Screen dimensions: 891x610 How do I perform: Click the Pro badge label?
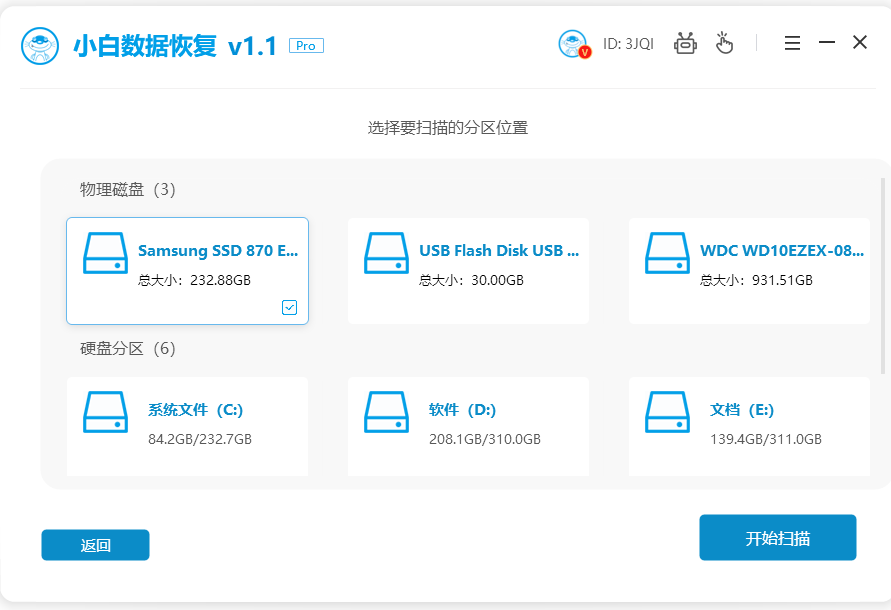click(306, 46)
